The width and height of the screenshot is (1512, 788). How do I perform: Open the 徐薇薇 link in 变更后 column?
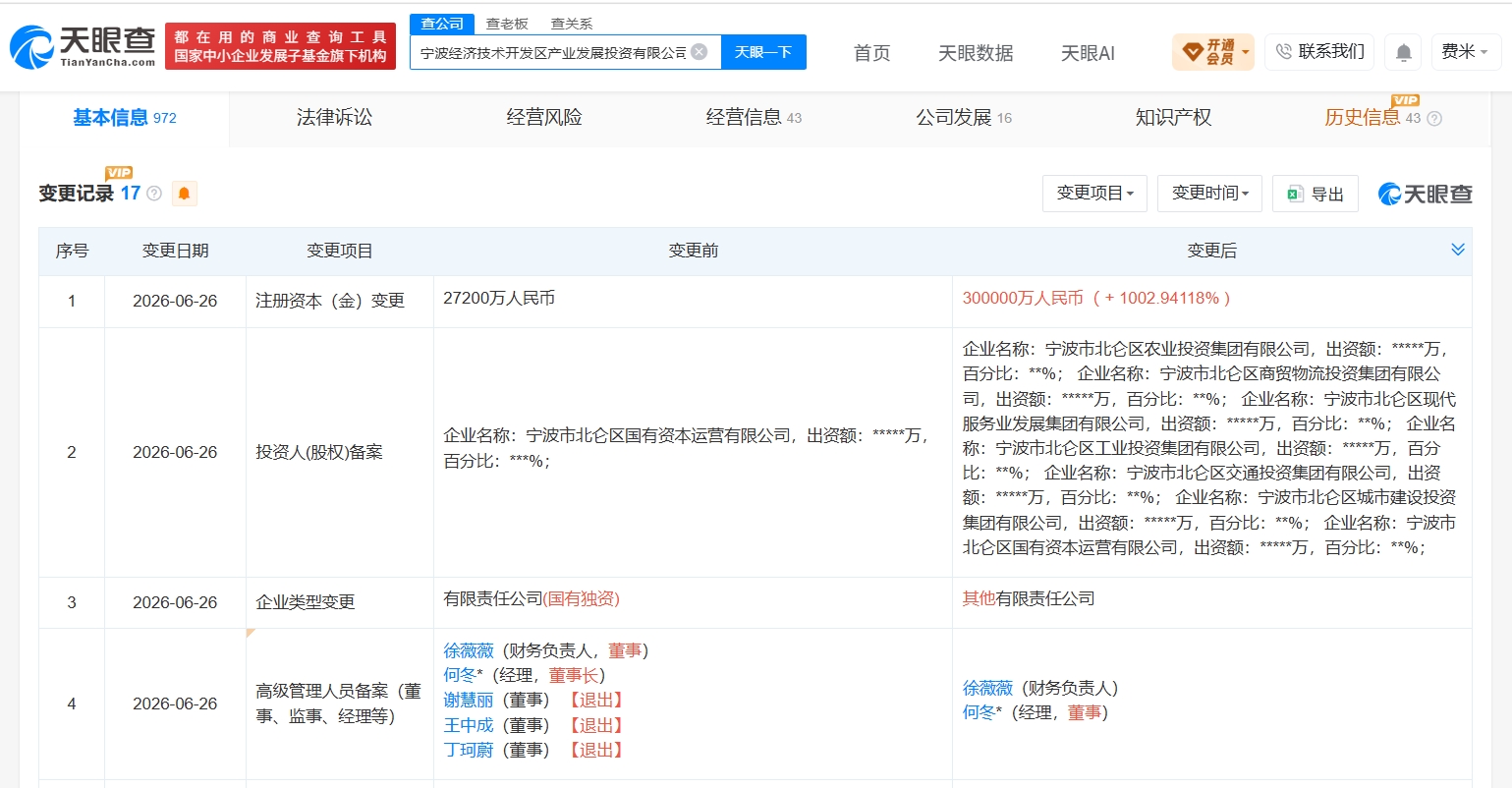click(987, 688)
